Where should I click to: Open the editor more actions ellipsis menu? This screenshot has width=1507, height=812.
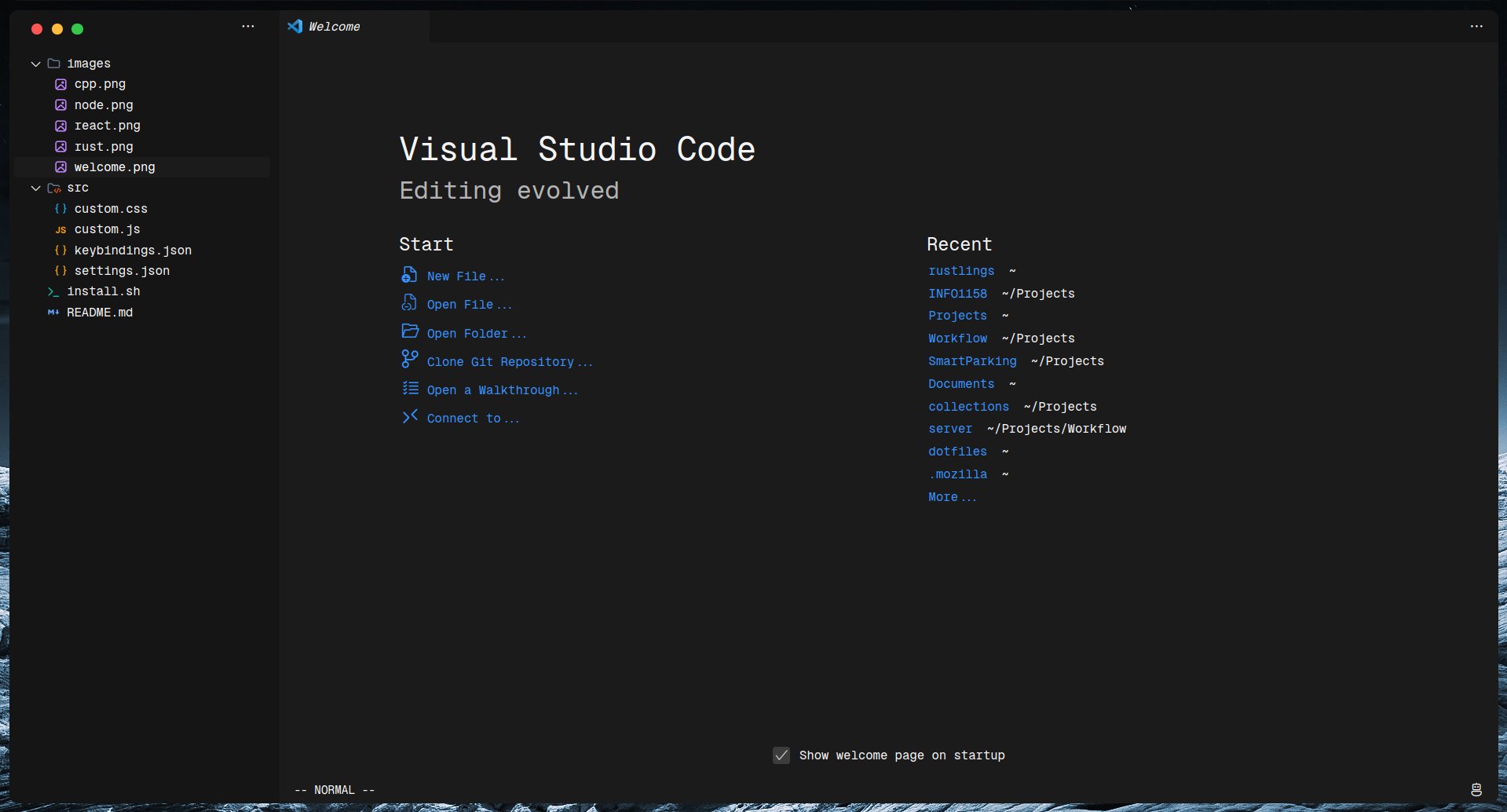tap(1476, 27)
